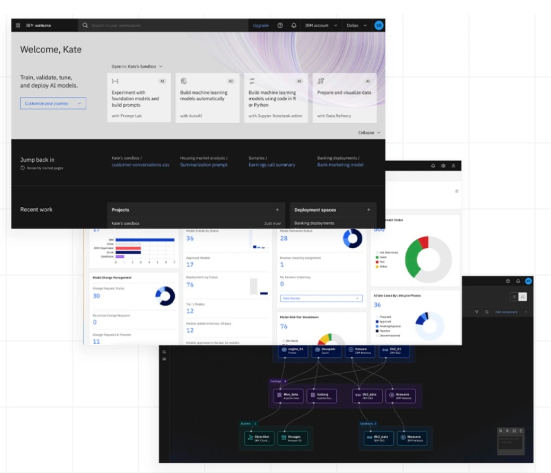The width and height of the screenshot is (551, 473).
Task: Open the Build models with AutoAI card
Action: click(208, 98)
